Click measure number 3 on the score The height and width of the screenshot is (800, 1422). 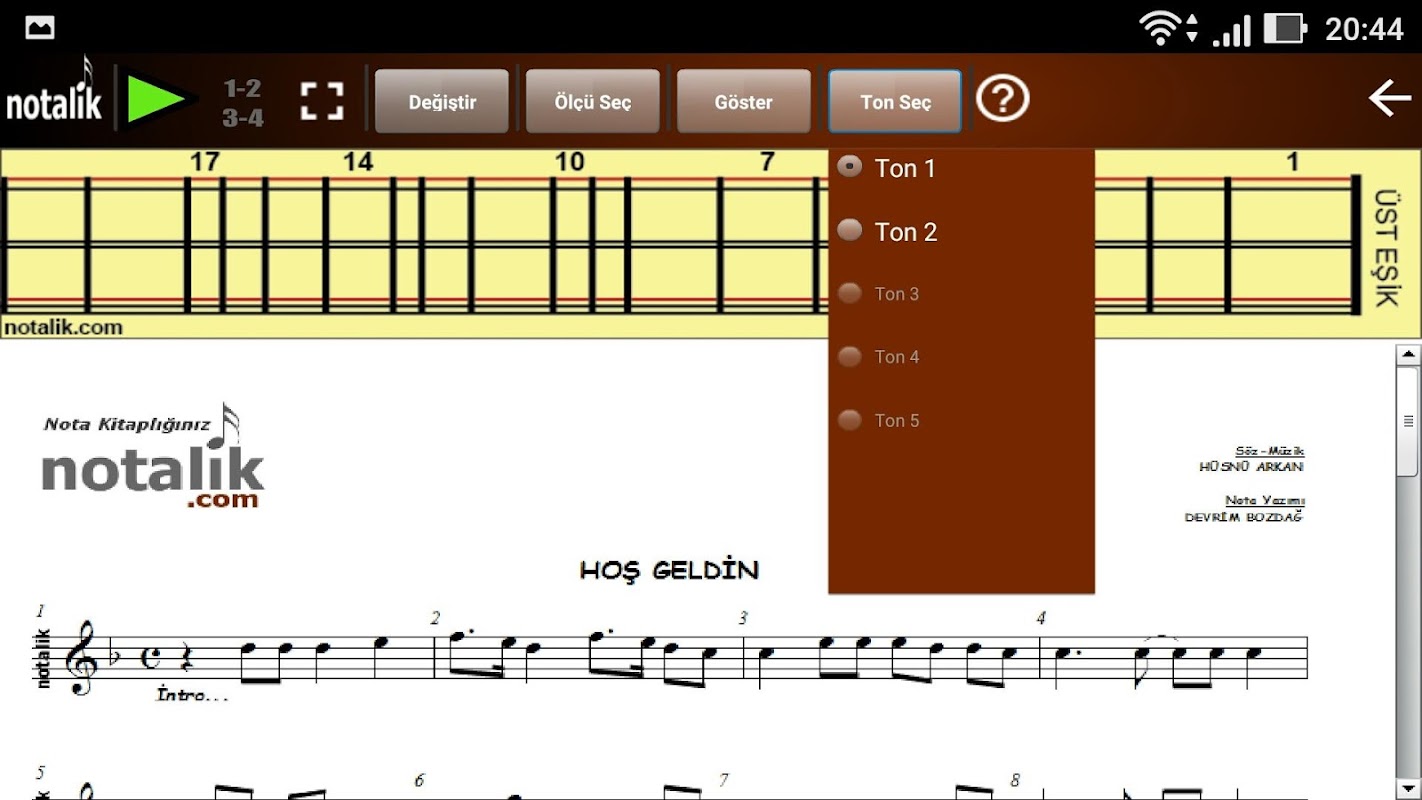pyautogui.click(x=743, y=619)
